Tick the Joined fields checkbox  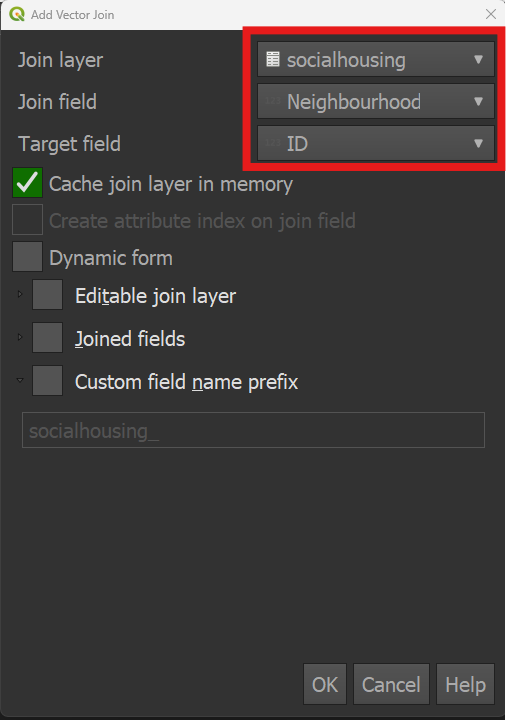click(x=47, y=338)
